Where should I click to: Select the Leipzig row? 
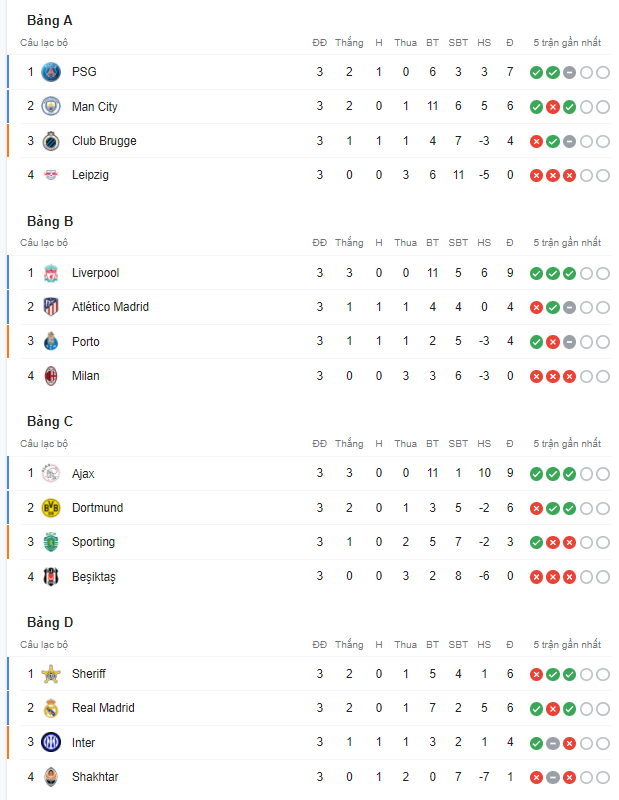tap(309, 175)
